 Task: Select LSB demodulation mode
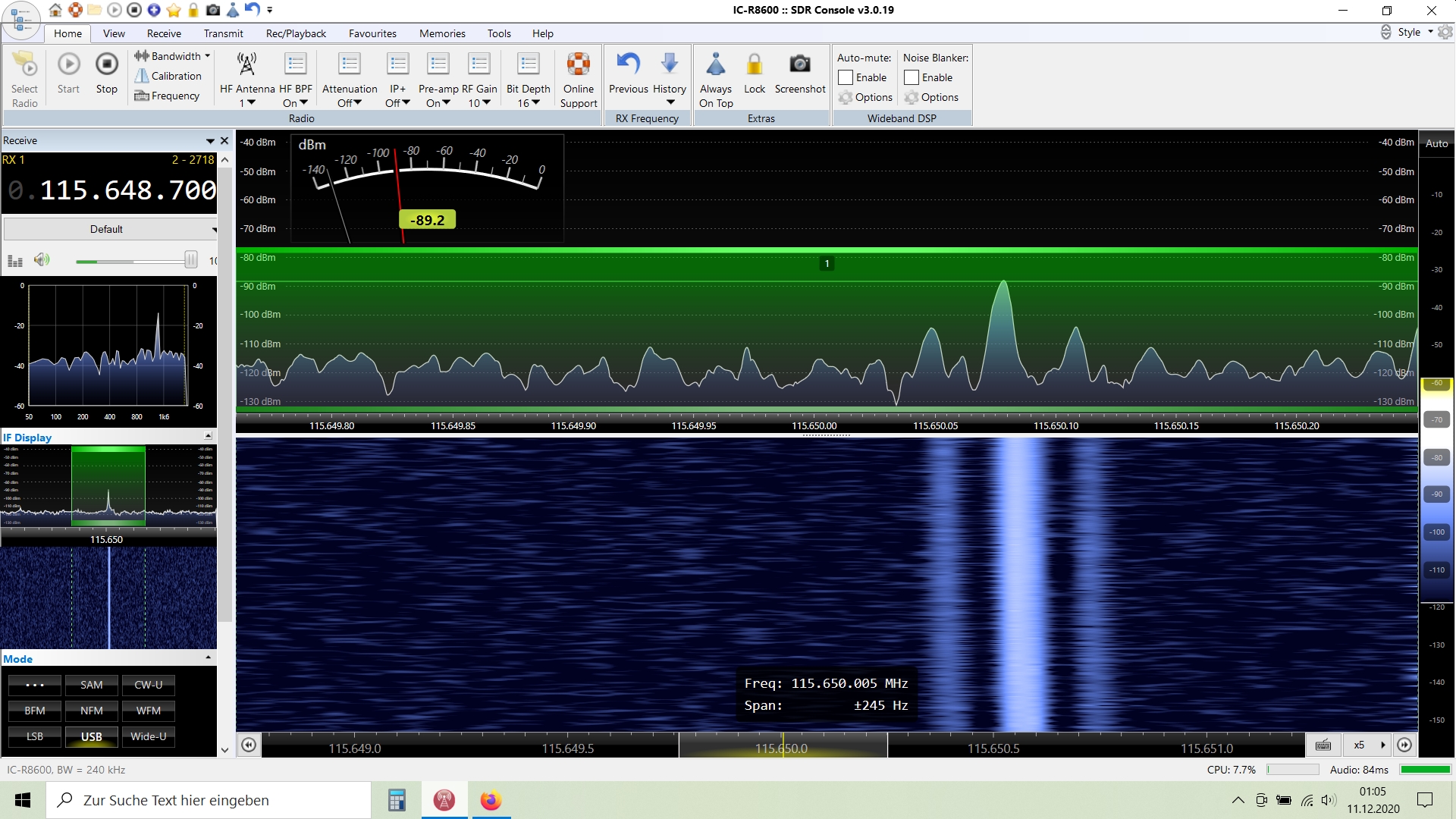click(x=35, y=736)
